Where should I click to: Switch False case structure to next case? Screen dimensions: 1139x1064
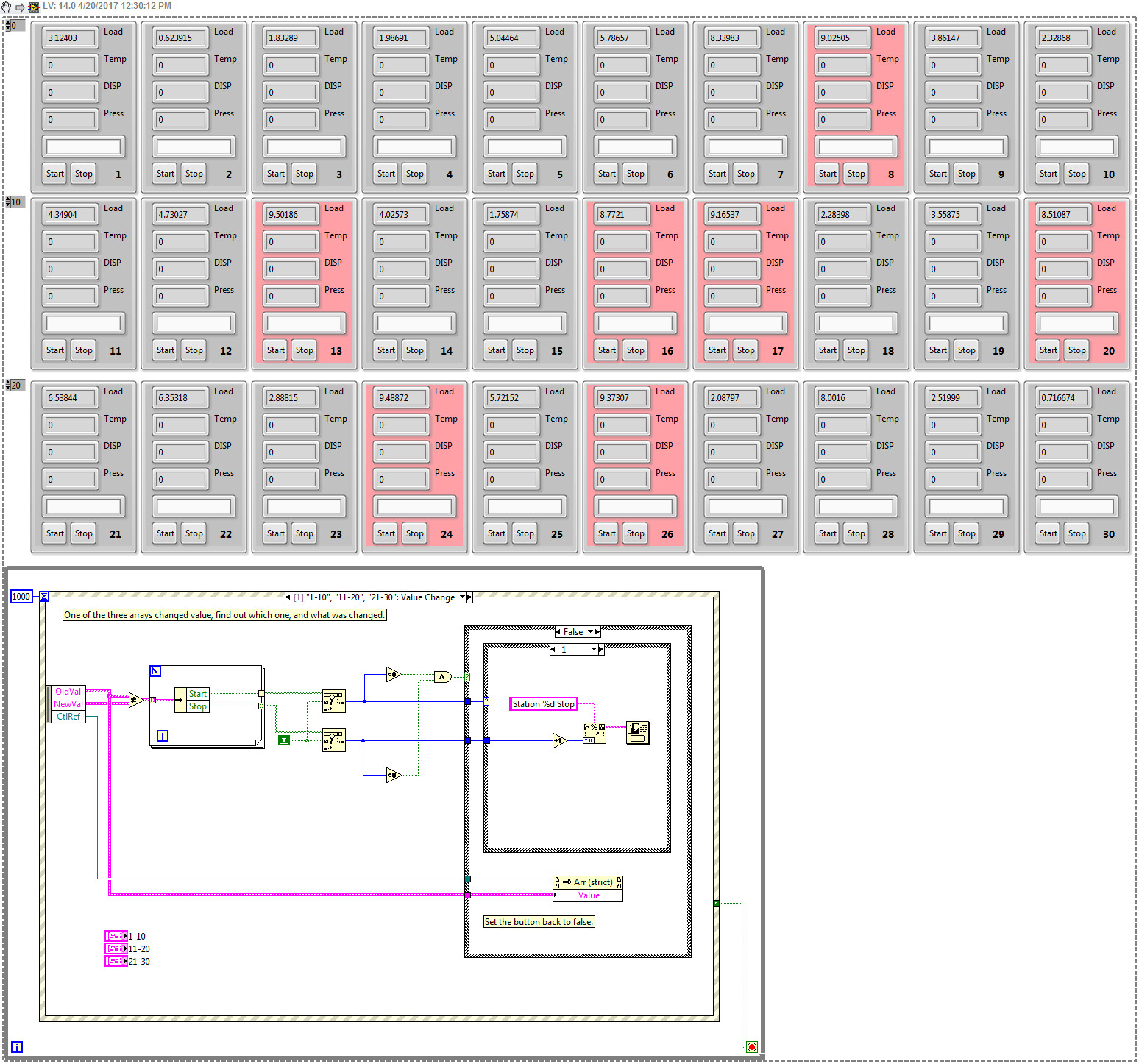pyautogui.click(x=597, y=632)
